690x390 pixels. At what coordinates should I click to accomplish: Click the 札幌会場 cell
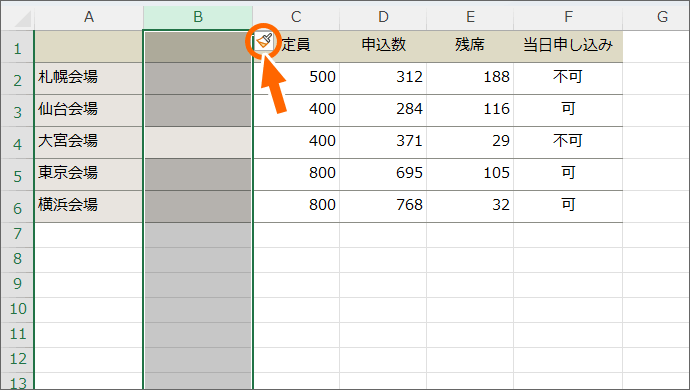(x=88, y=78)
